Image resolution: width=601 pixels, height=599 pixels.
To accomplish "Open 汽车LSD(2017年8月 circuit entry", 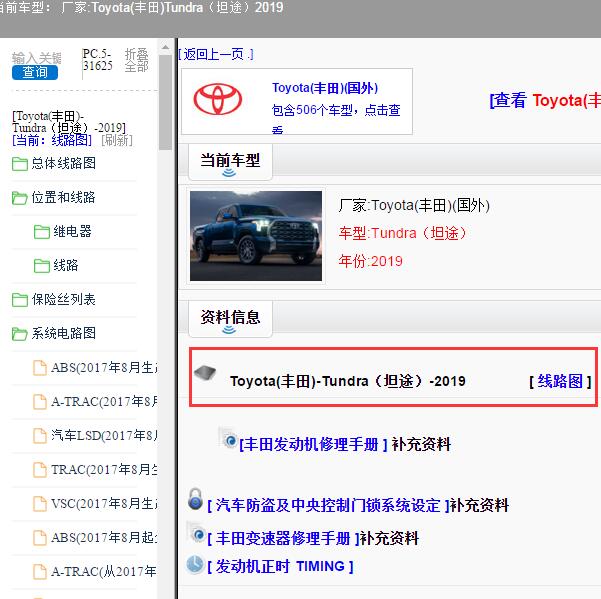I will (x=104, y=436).
